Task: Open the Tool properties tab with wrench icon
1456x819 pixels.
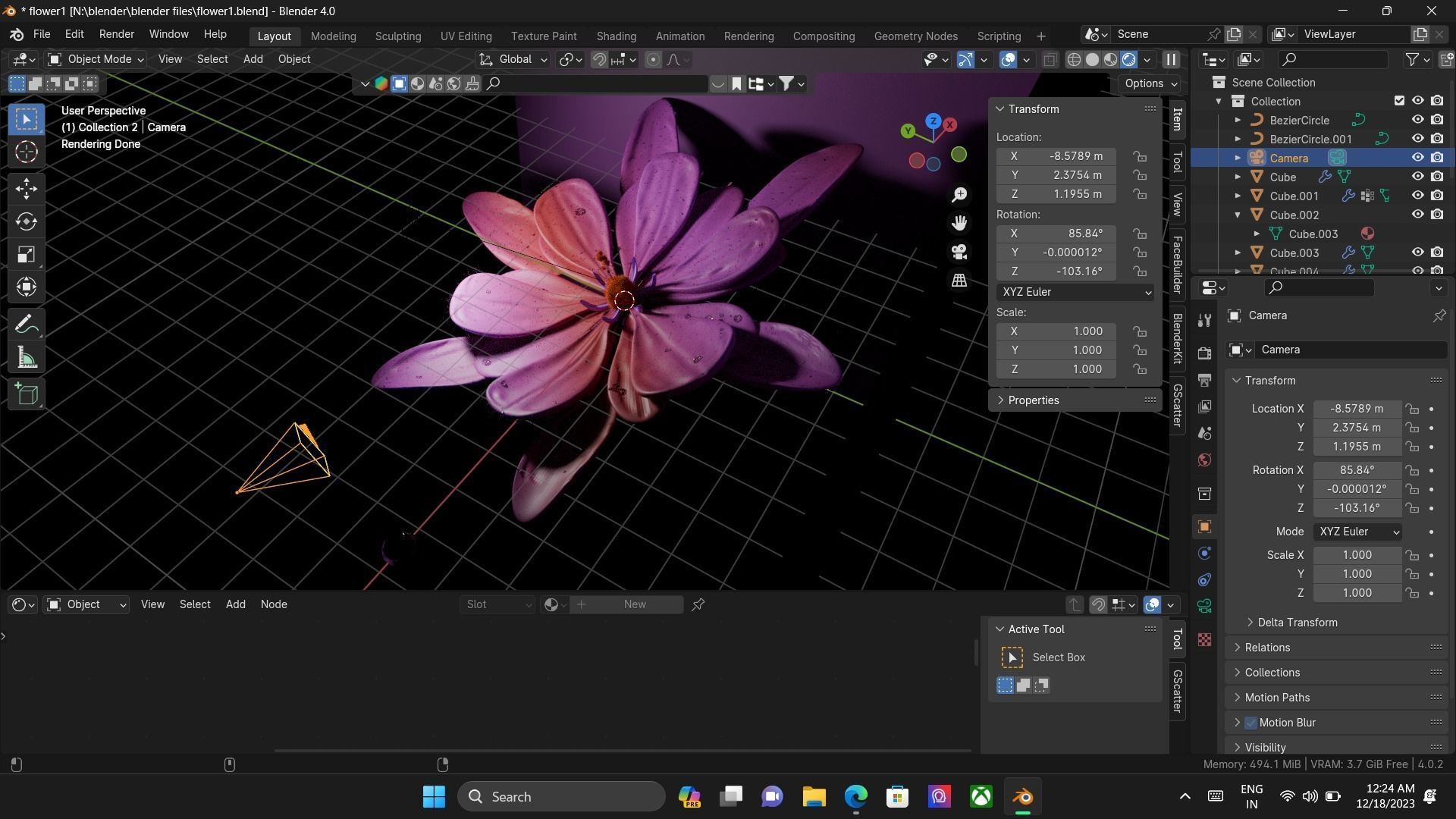Action: point(1204,321)
